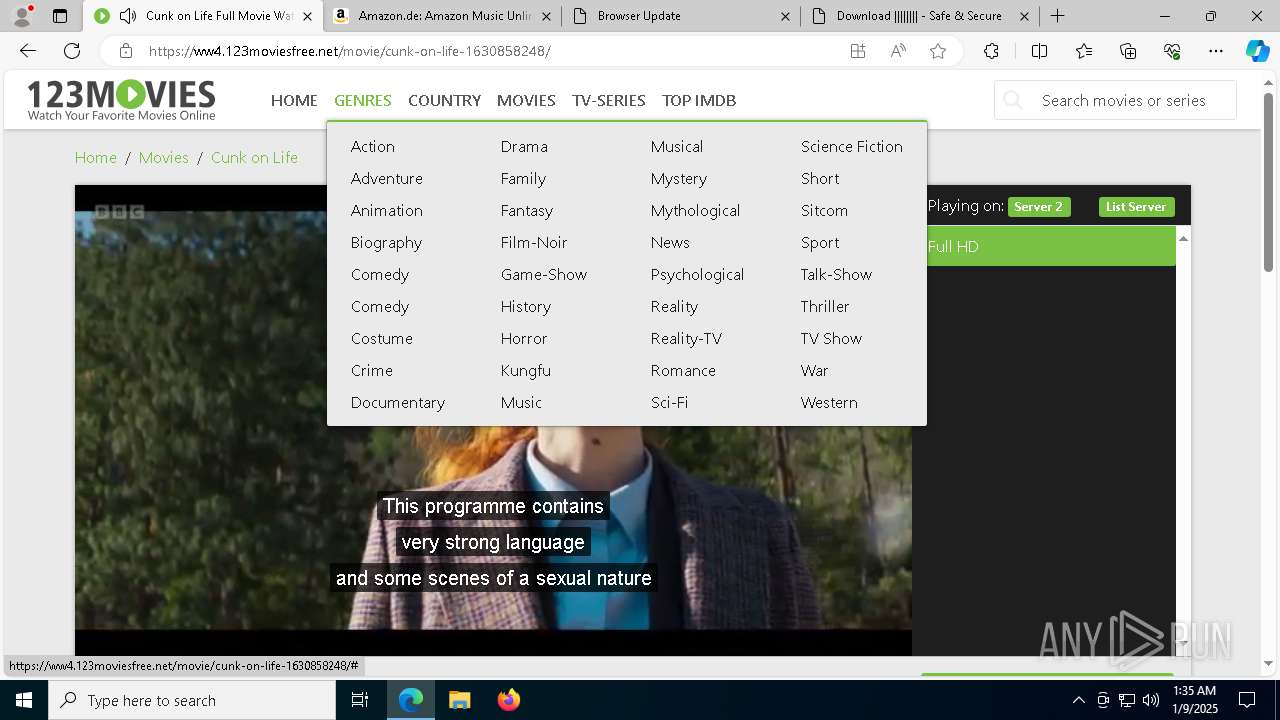This screenshot has height=720, width=1280.
Task: Go to Movies breadcrumb link
Action: tap(164, 157)
